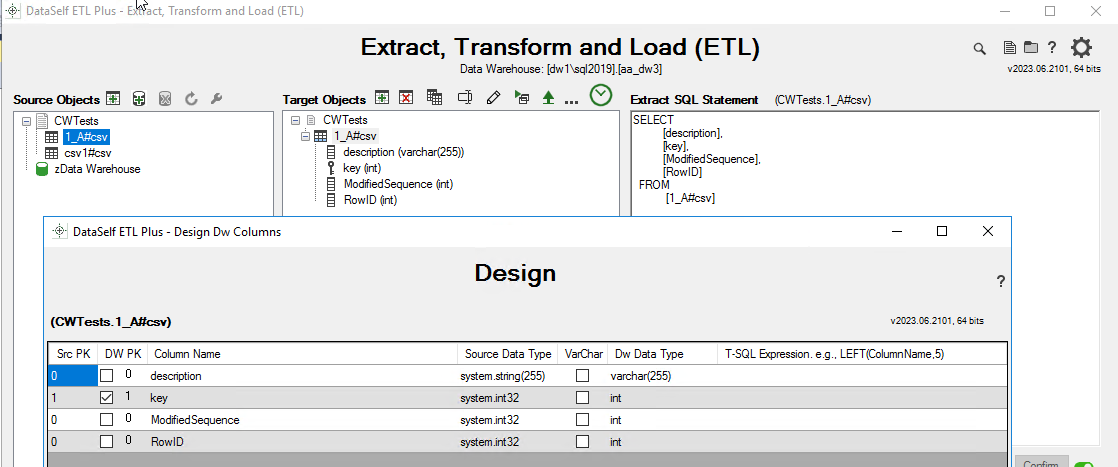Click the T-SQL Expression column header
This screenshot has height=467, width=1118.
pyautogui.click(x=862, y=354)
